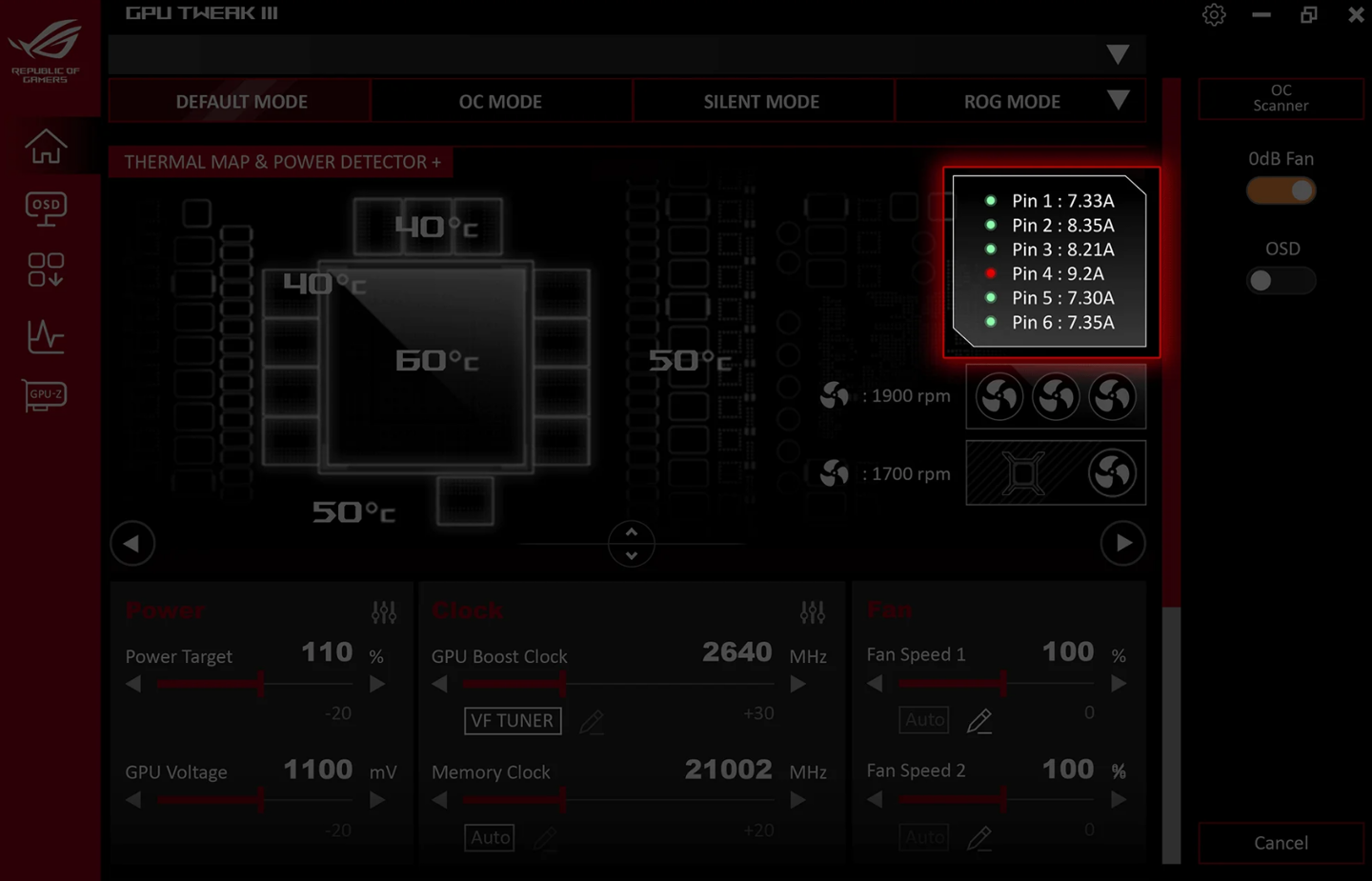Expand the top profile dropdown arrow

click(x=1119, y=54)
